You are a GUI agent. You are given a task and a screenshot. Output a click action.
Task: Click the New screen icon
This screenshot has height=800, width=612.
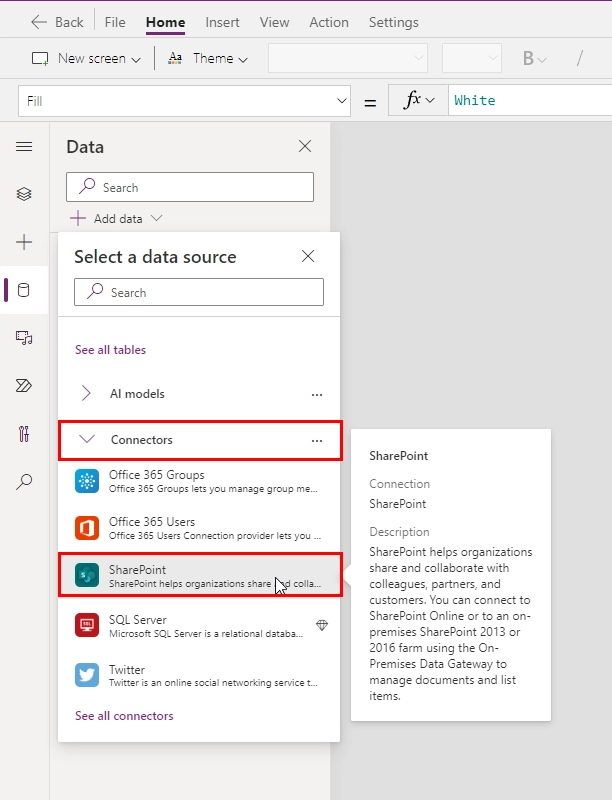(x=40, y=59)
